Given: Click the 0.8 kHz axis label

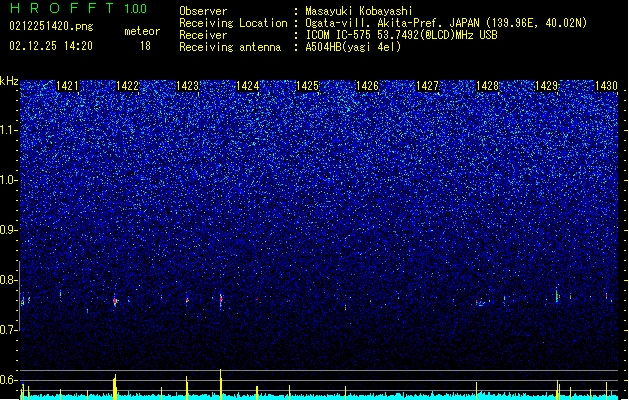Looking at the screenshot, I should (9, 280).
